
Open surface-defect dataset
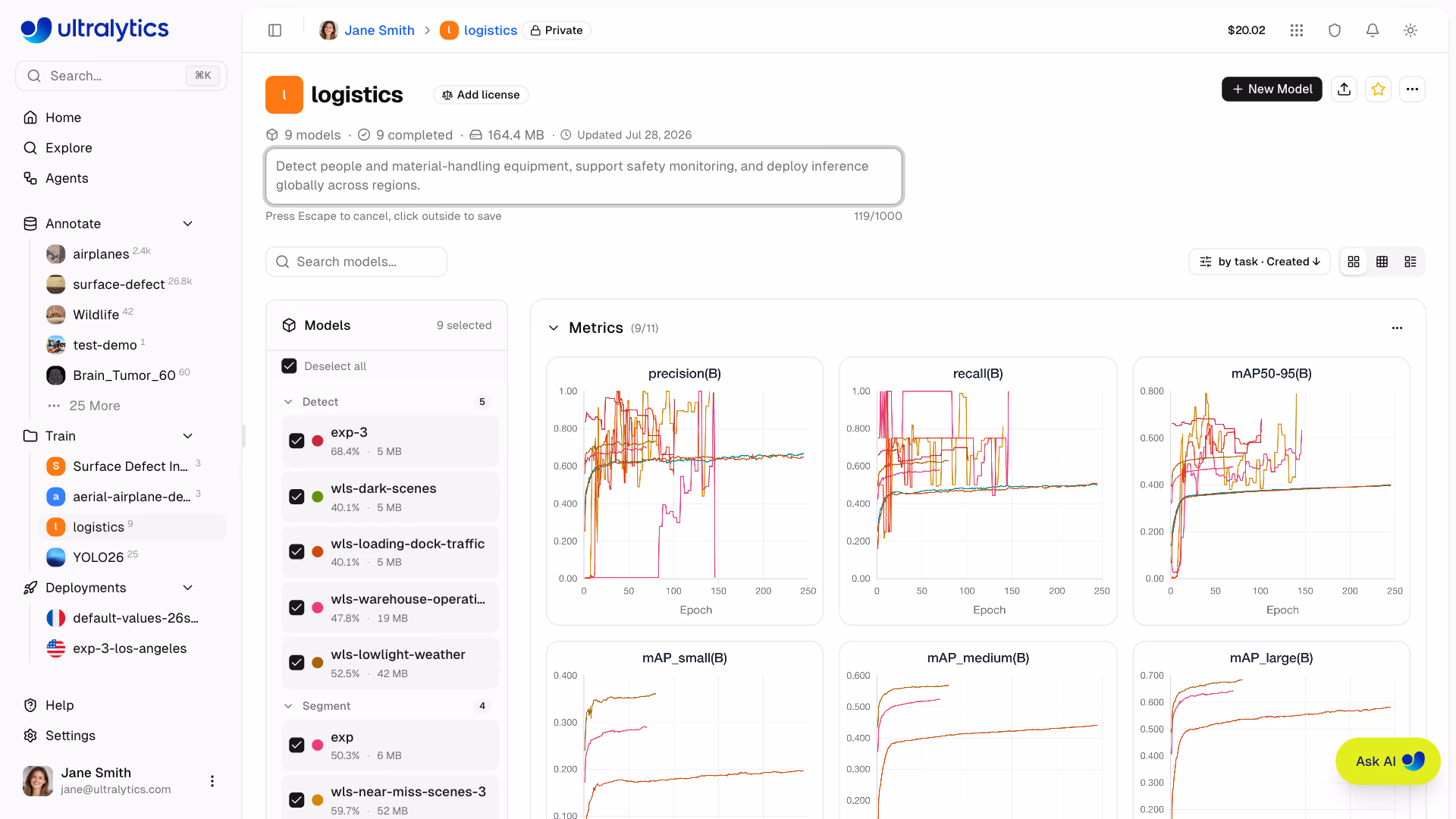coord(118,284)
